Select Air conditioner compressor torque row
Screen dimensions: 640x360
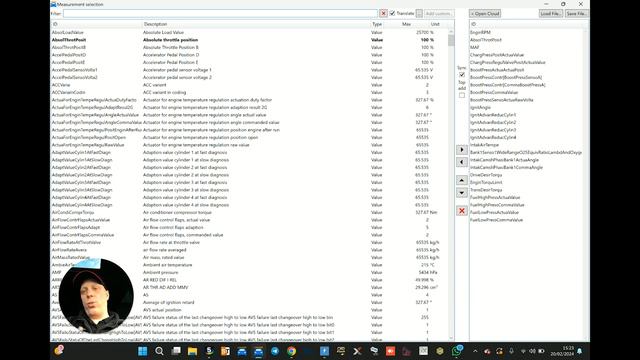coord(249,212)
